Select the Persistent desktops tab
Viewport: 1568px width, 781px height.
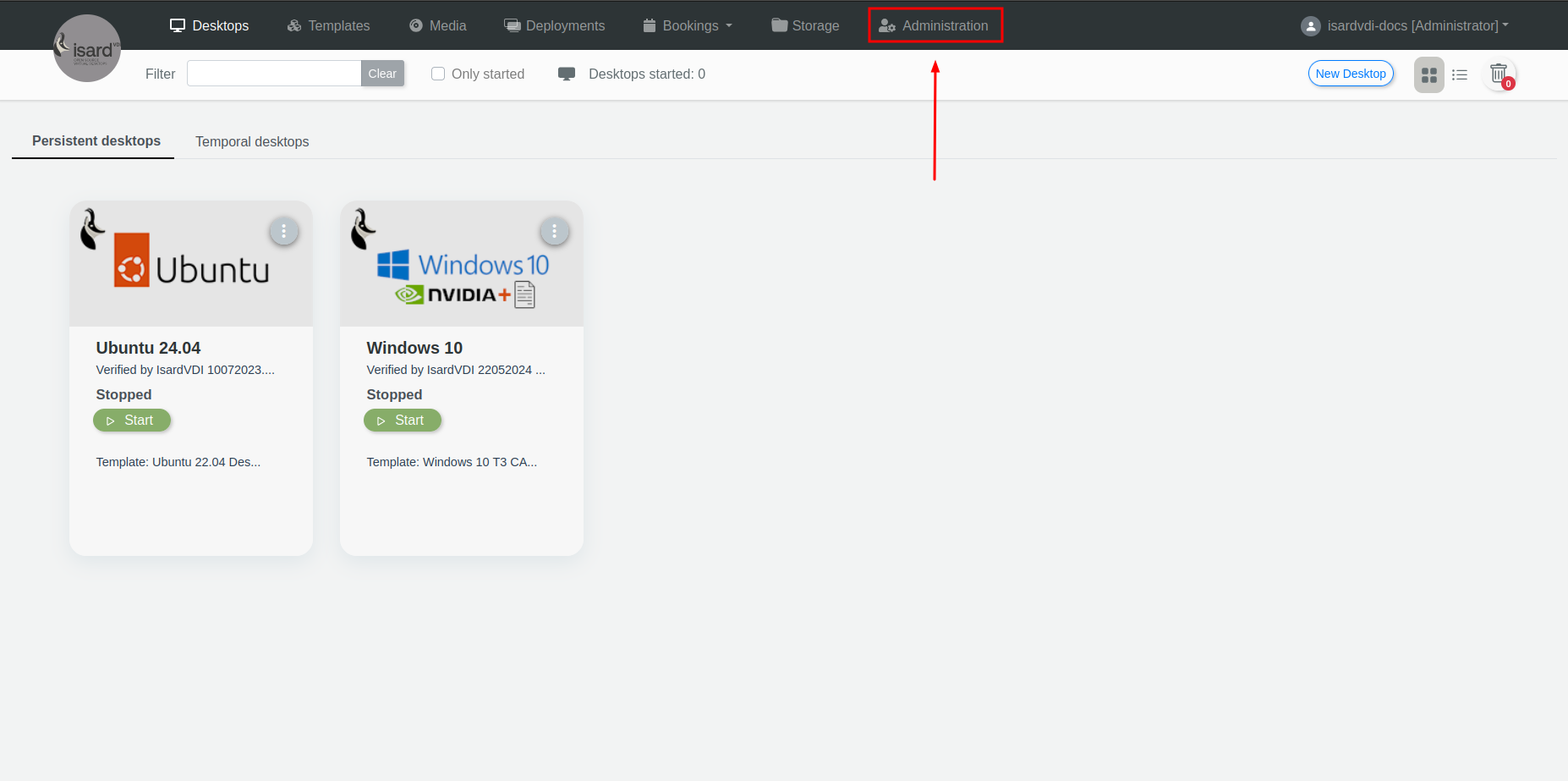[x=96, y=141]
